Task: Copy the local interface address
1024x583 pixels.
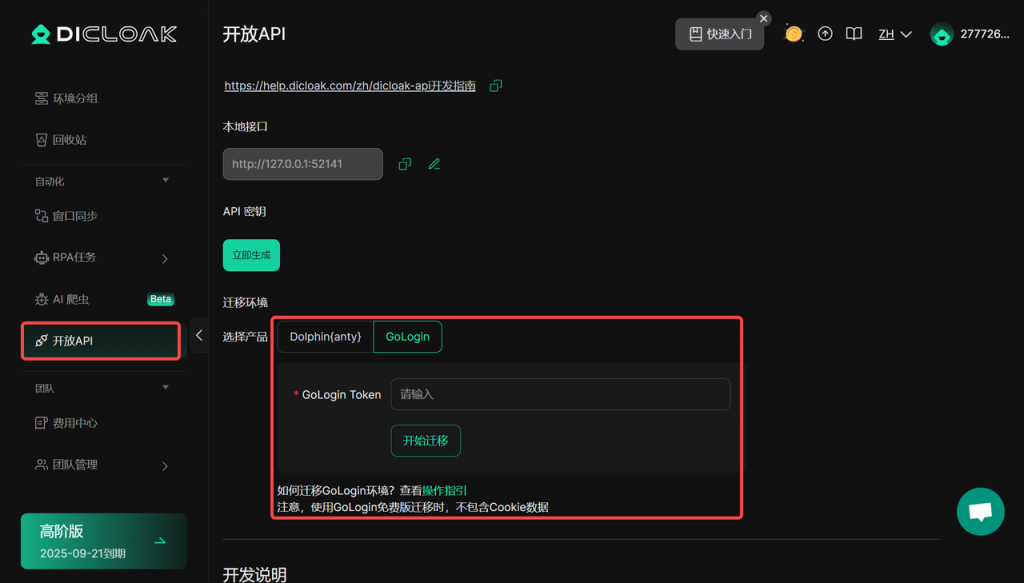Action: (x=405, y=164)
